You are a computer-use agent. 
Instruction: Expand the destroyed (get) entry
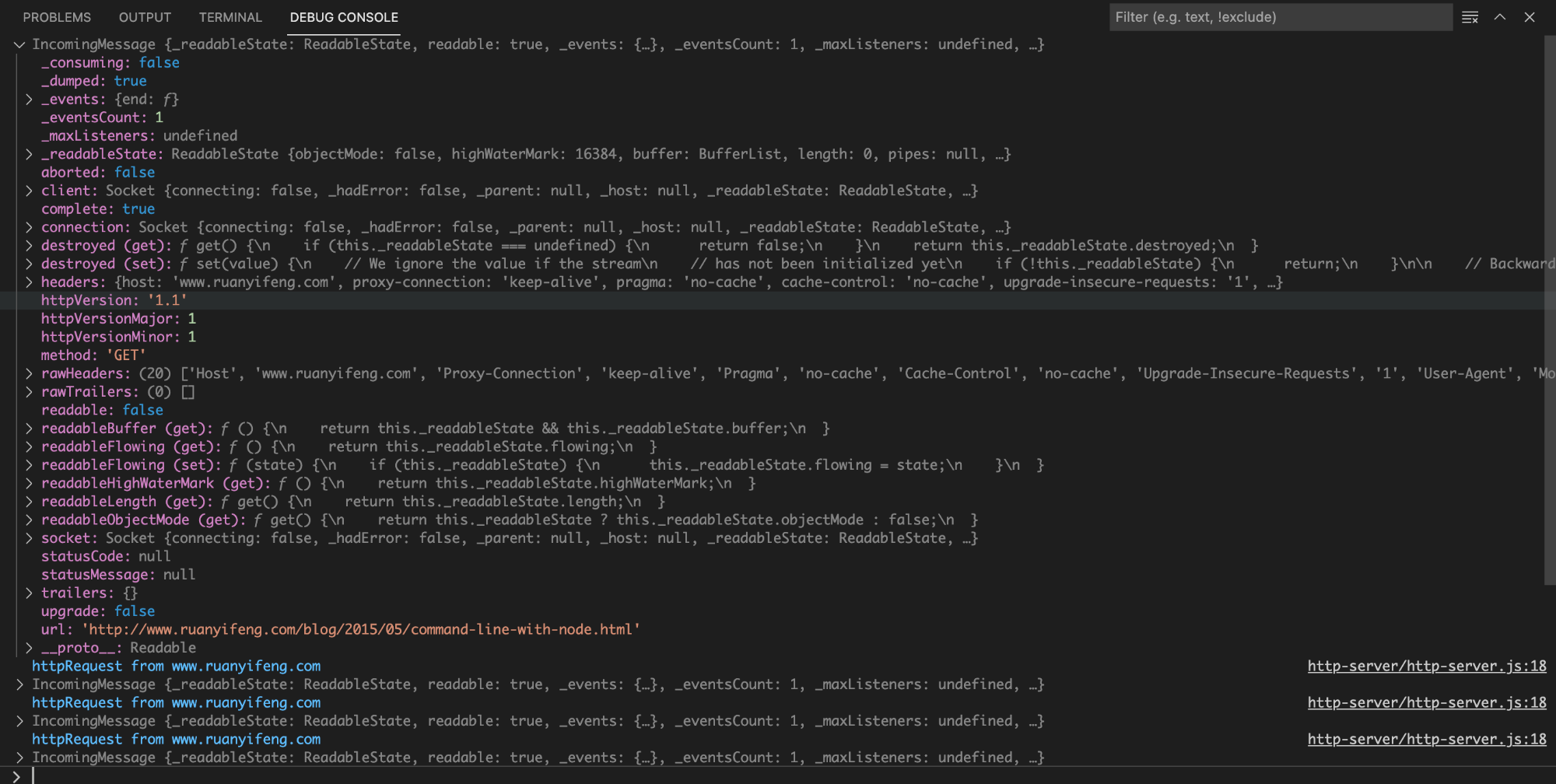point(29,246)
